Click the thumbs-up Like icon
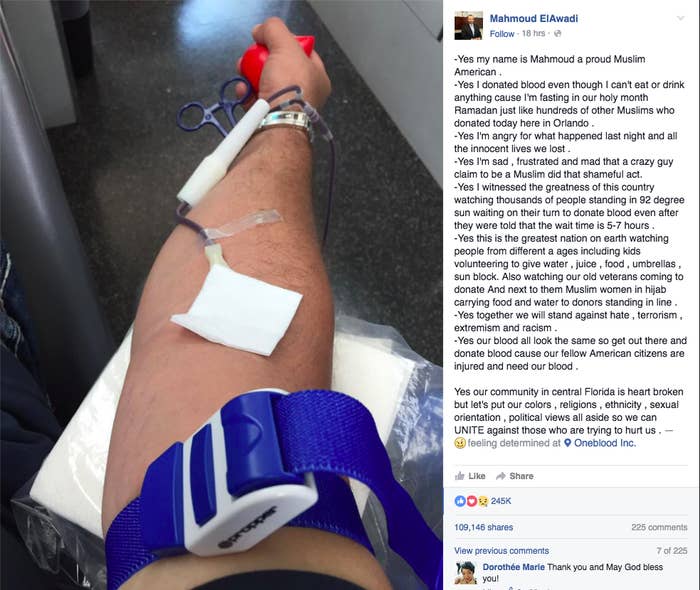The width and height of the screenshot is (700, 590). point(459,476)
